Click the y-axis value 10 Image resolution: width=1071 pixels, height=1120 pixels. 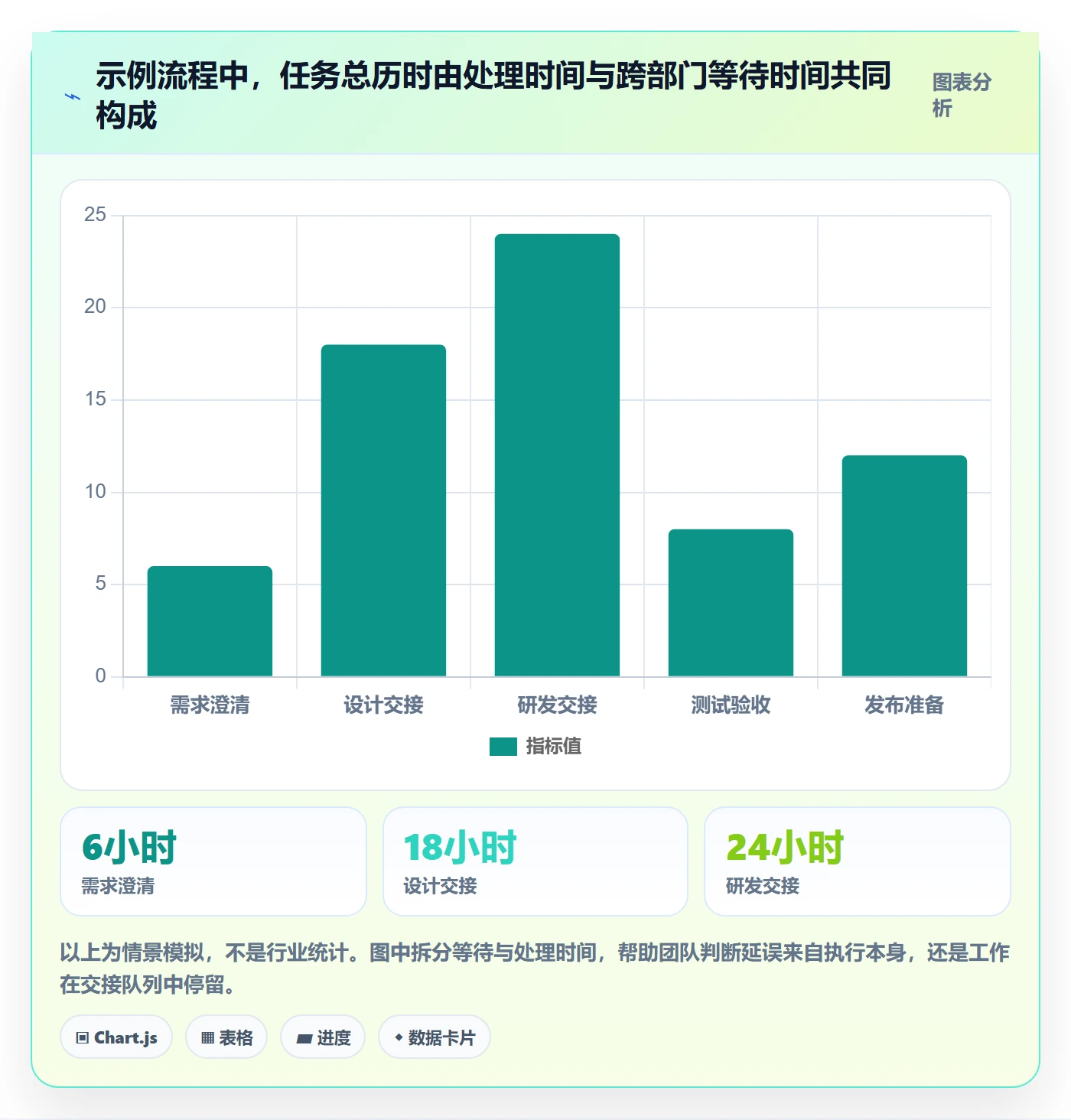(96, 492)
